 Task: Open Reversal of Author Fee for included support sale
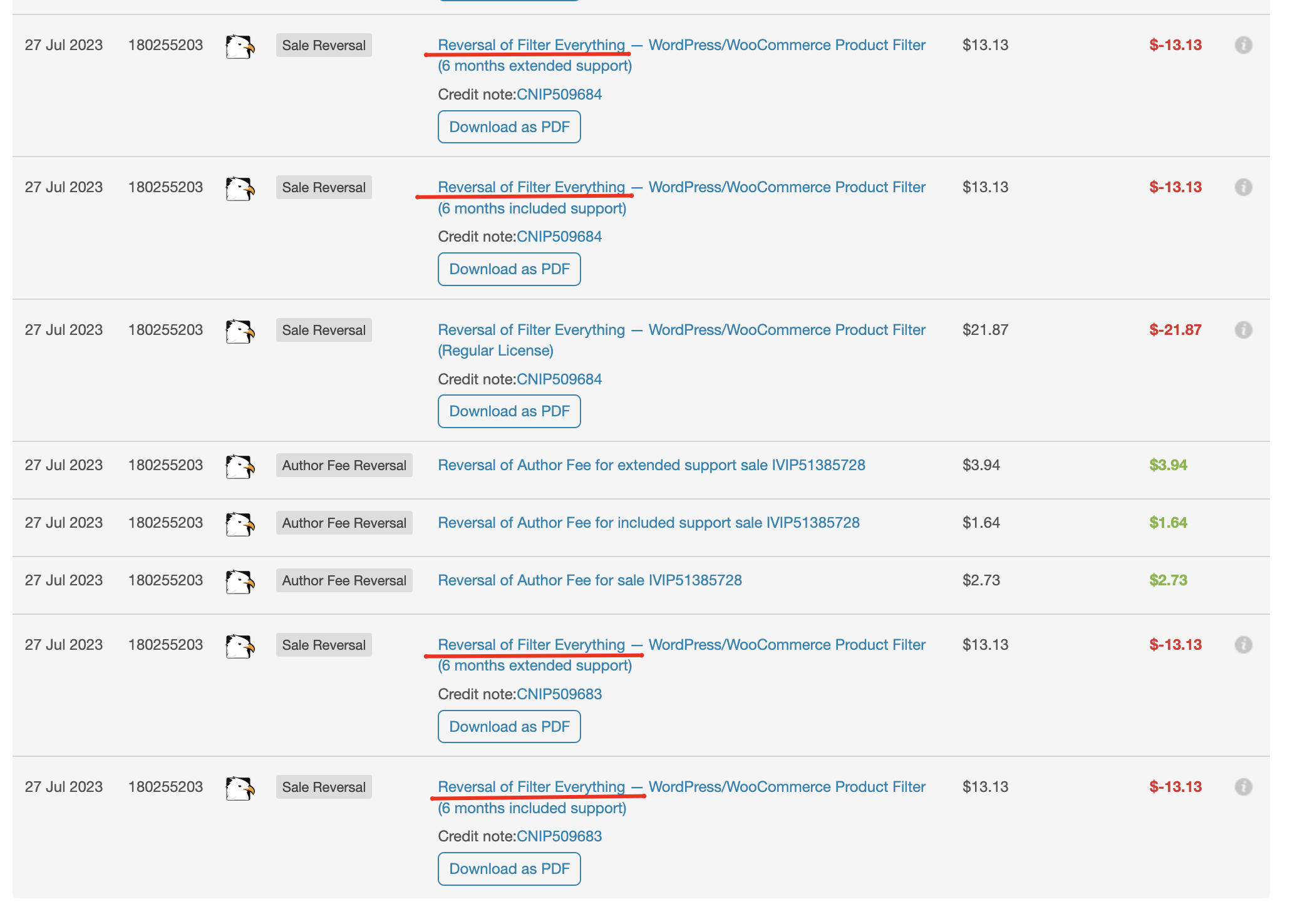click(x=649, y=523)
